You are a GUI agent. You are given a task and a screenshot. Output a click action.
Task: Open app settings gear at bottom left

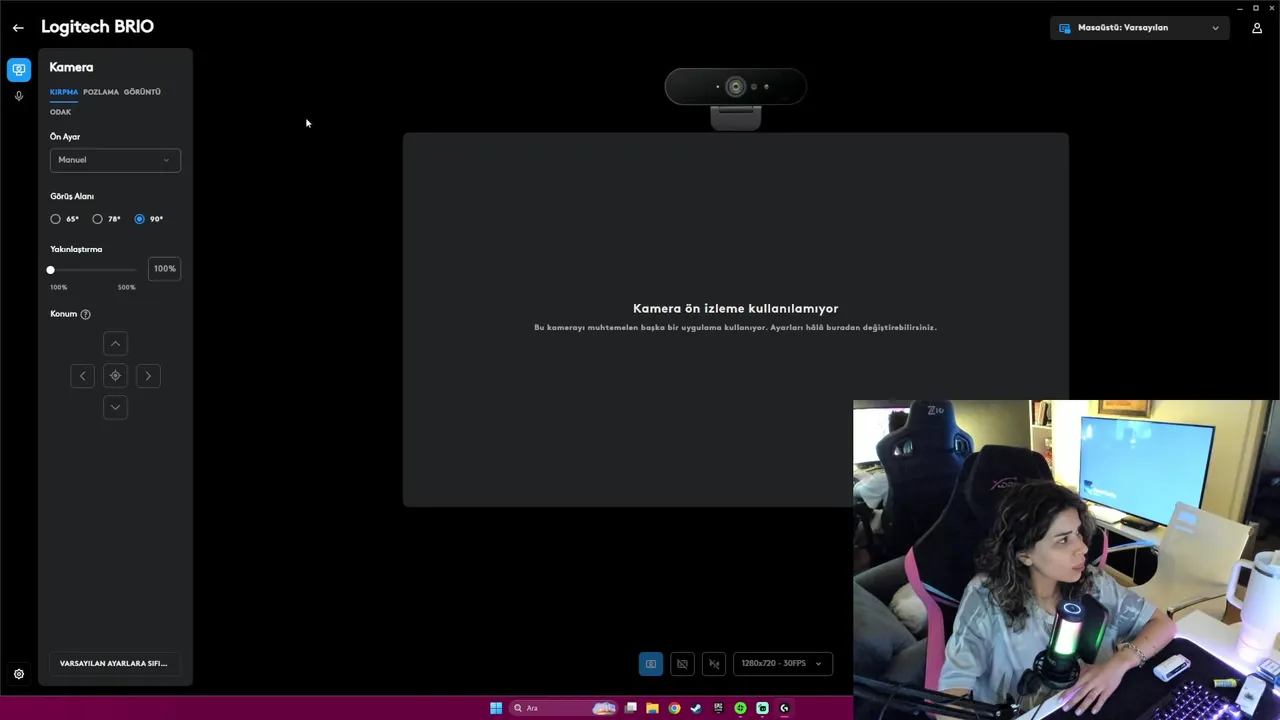pyautogui.click(x=18, y=674)
